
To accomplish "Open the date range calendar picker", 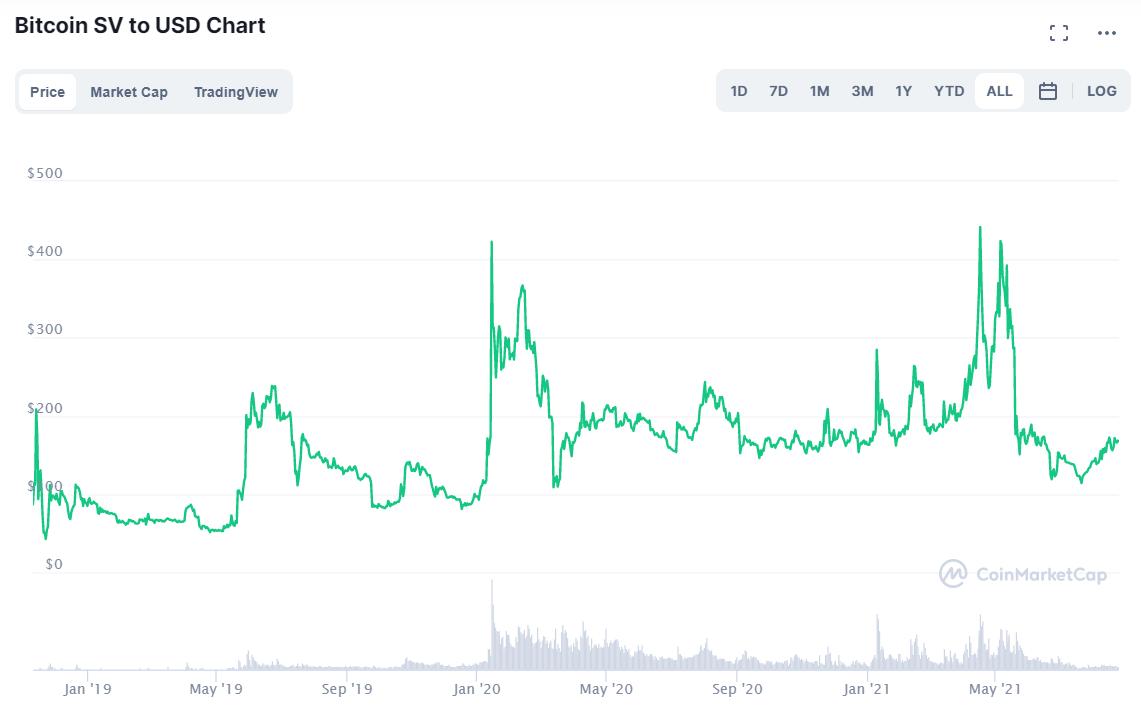I will point(1047,90).
